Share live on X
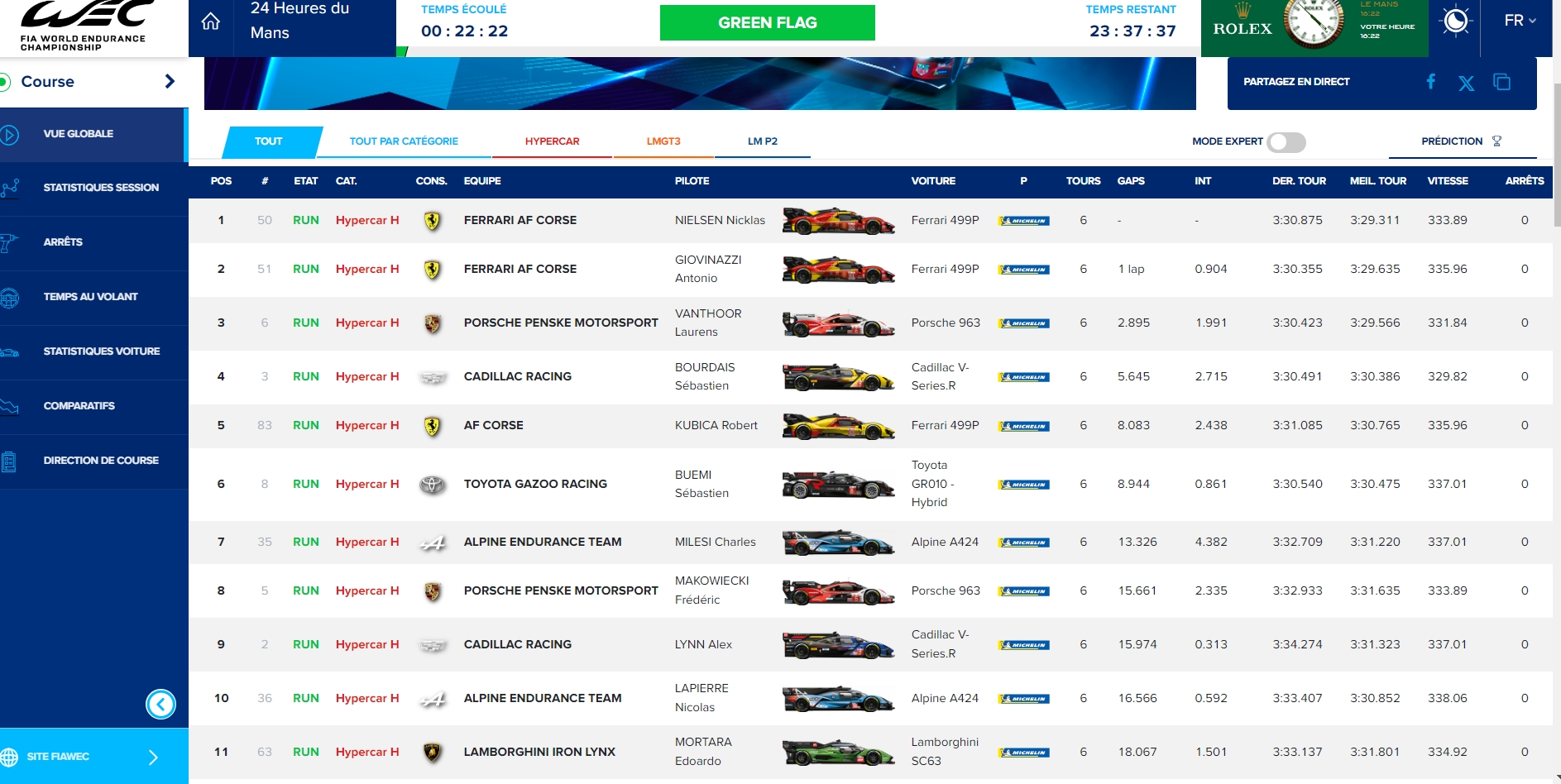Screen dimensions: 1561x784 point(1466,83)
